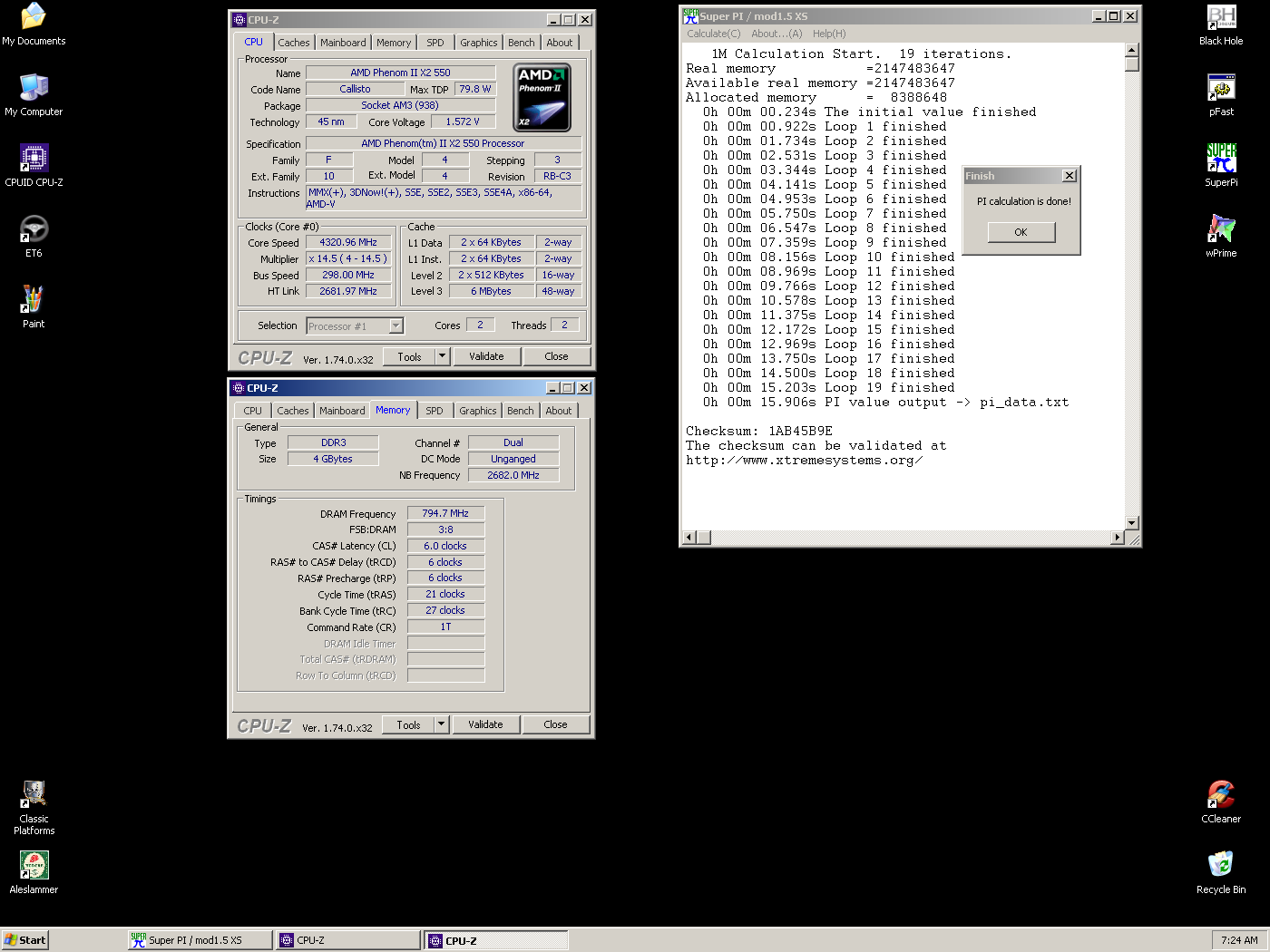Click Tools button in lower CPU-Z window
This screenshot has height=952, width=1270.
pos(409,724)
